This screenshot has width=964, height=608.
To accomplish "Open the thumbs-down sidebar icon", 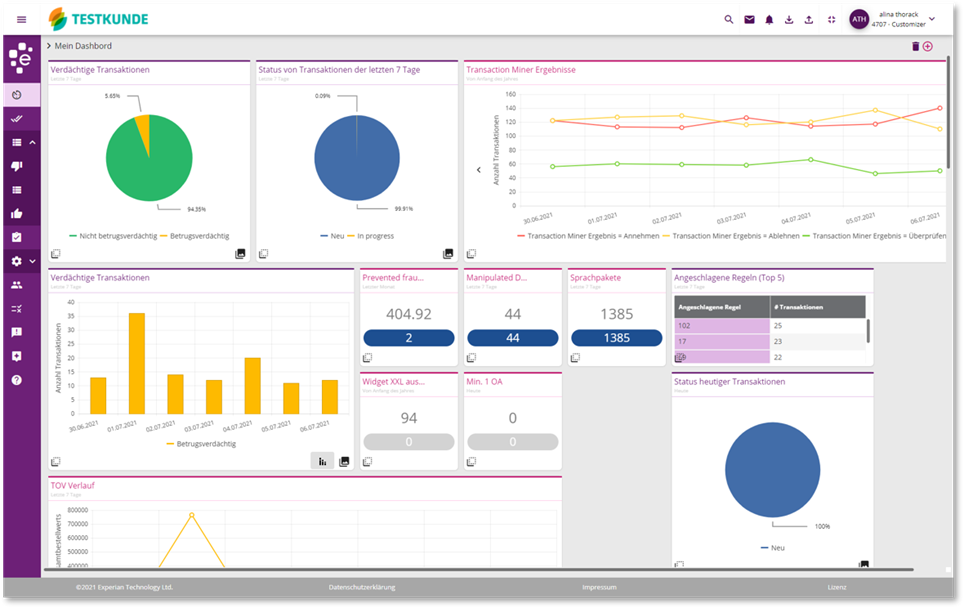I will 17,166.
